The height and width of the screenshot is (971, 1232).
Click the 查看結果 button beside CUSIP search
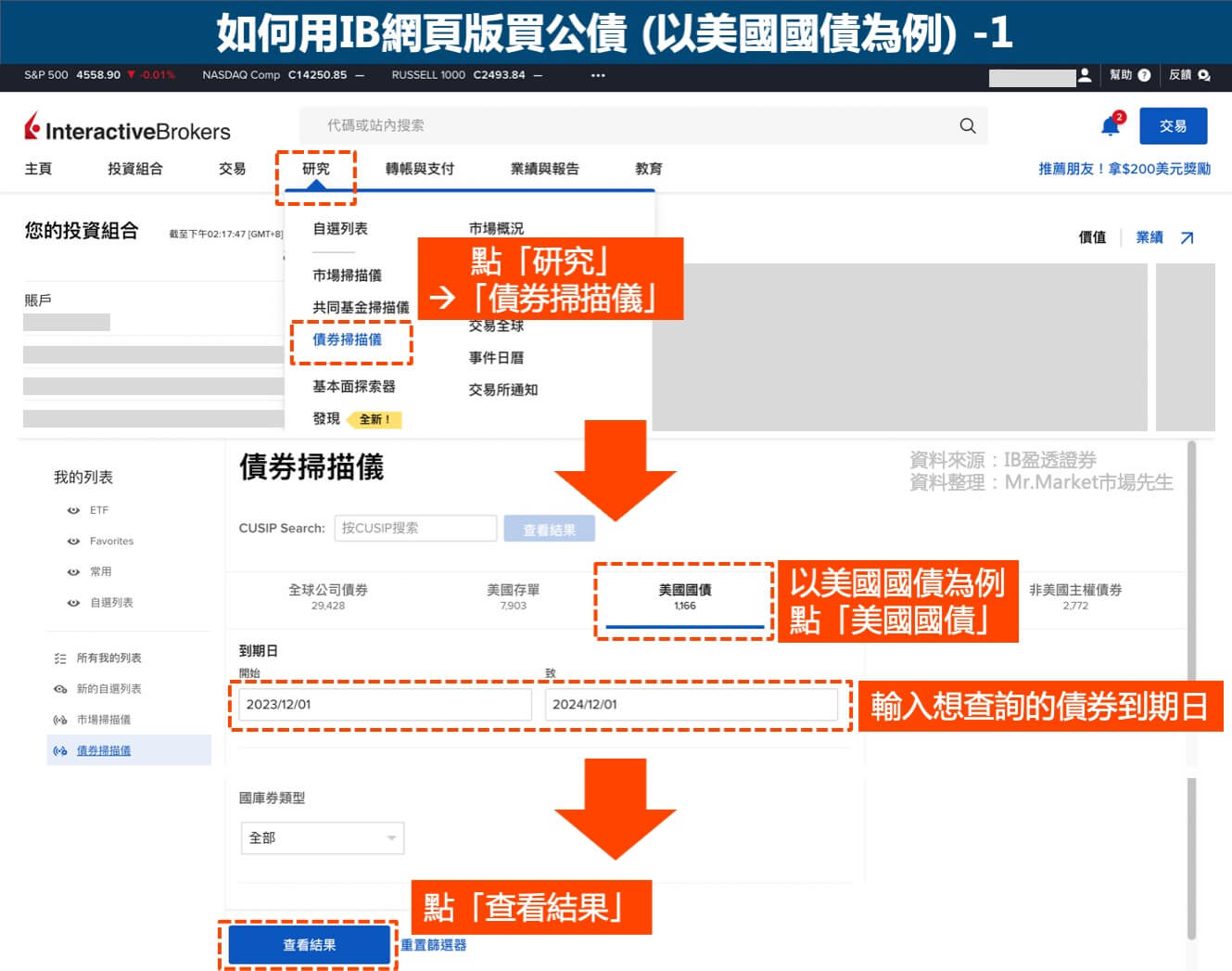point(549,529)
